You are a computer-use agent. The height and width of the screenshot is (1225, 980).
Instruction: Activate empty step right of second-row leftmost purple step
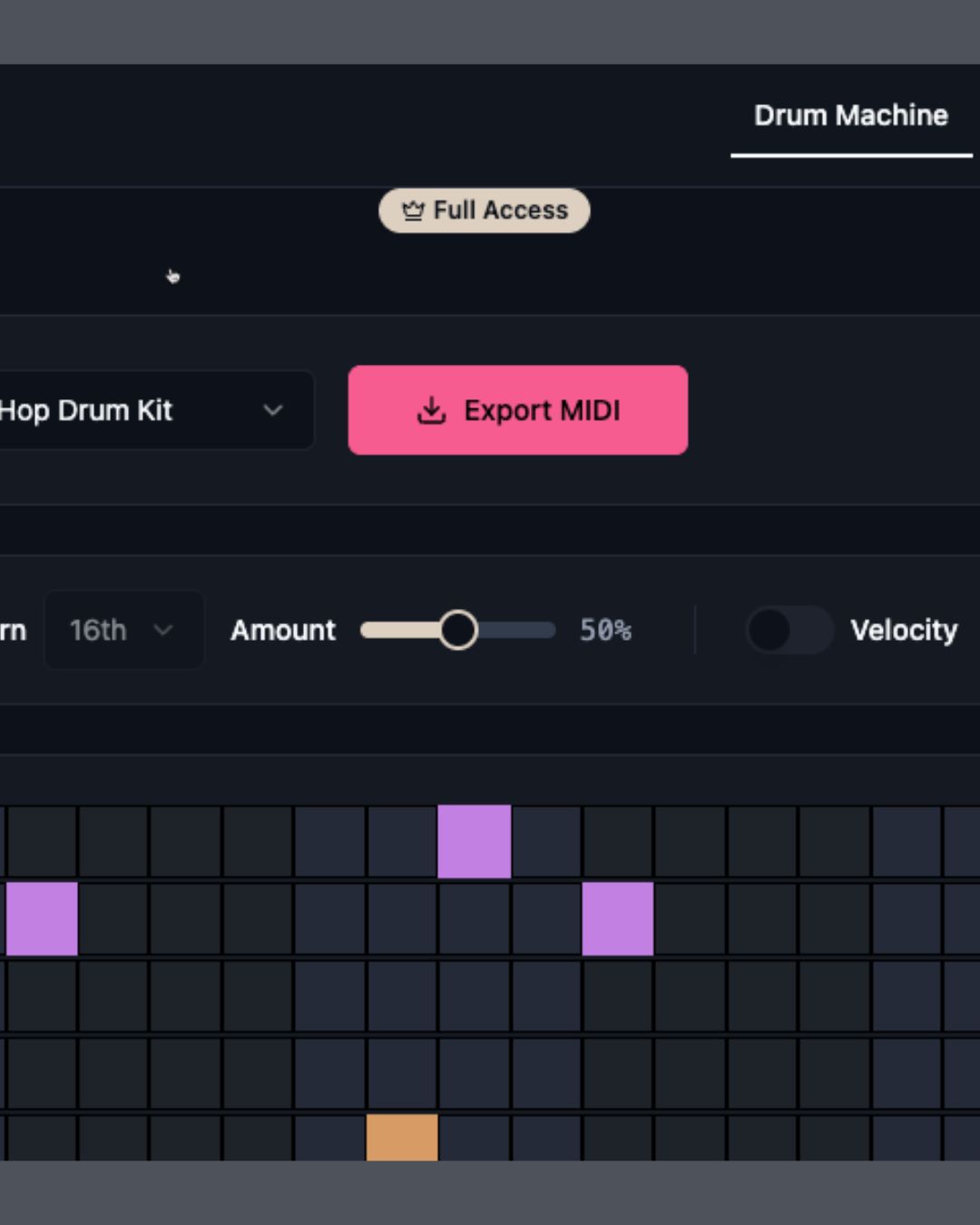pos(113,918)
